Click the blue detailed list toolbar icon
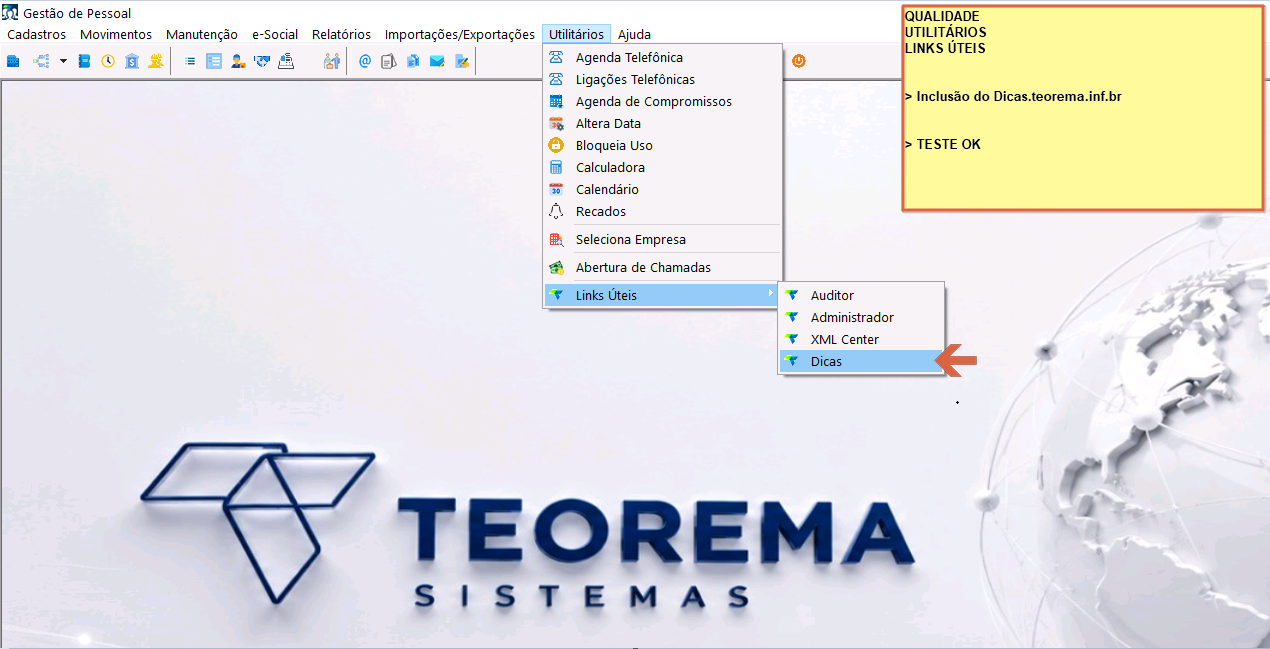This screenshot has width=1270, height=649. point(214,61)
